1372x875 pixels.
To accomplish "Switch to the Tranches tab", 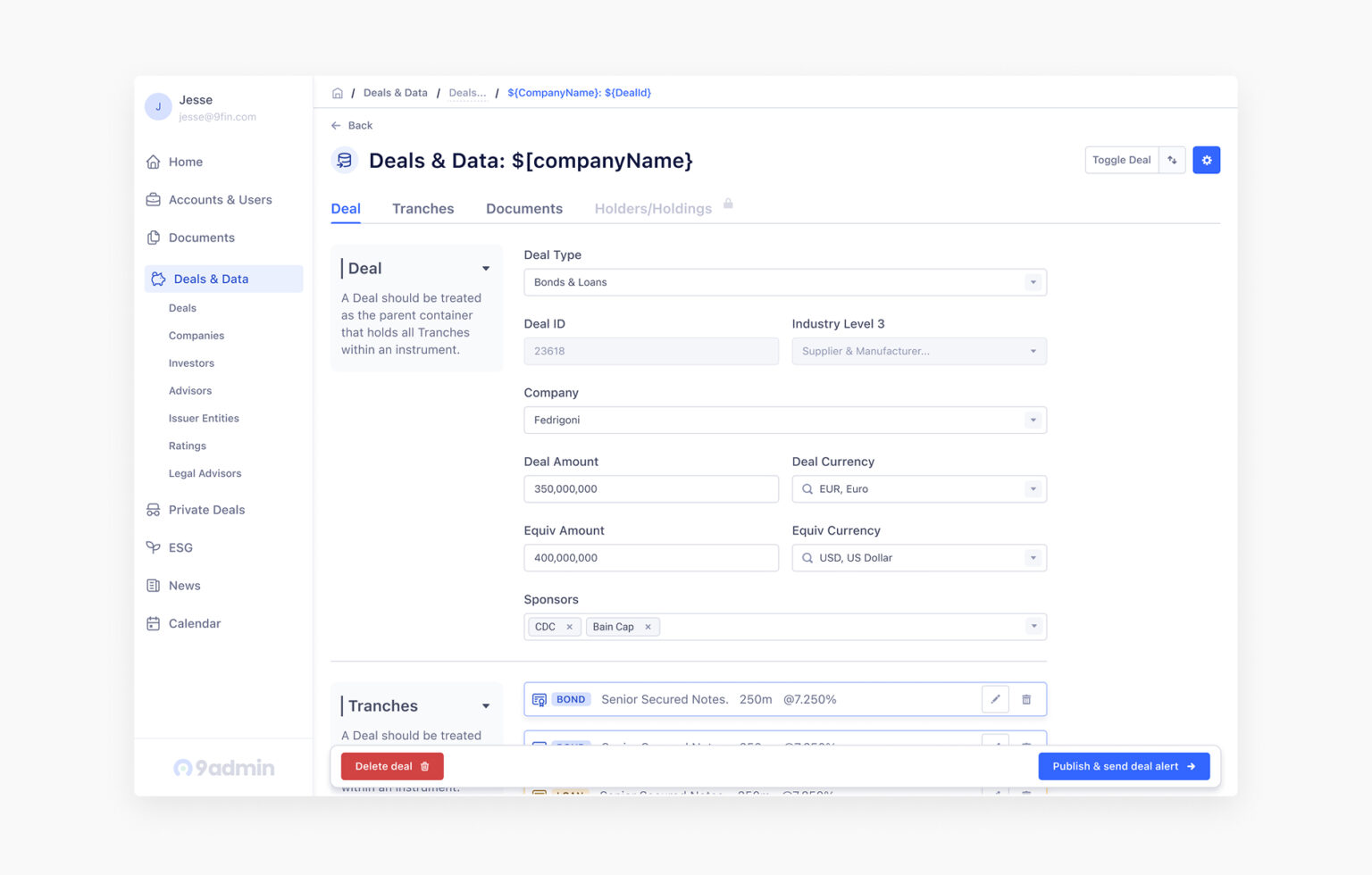I will [x=423, y=209].
